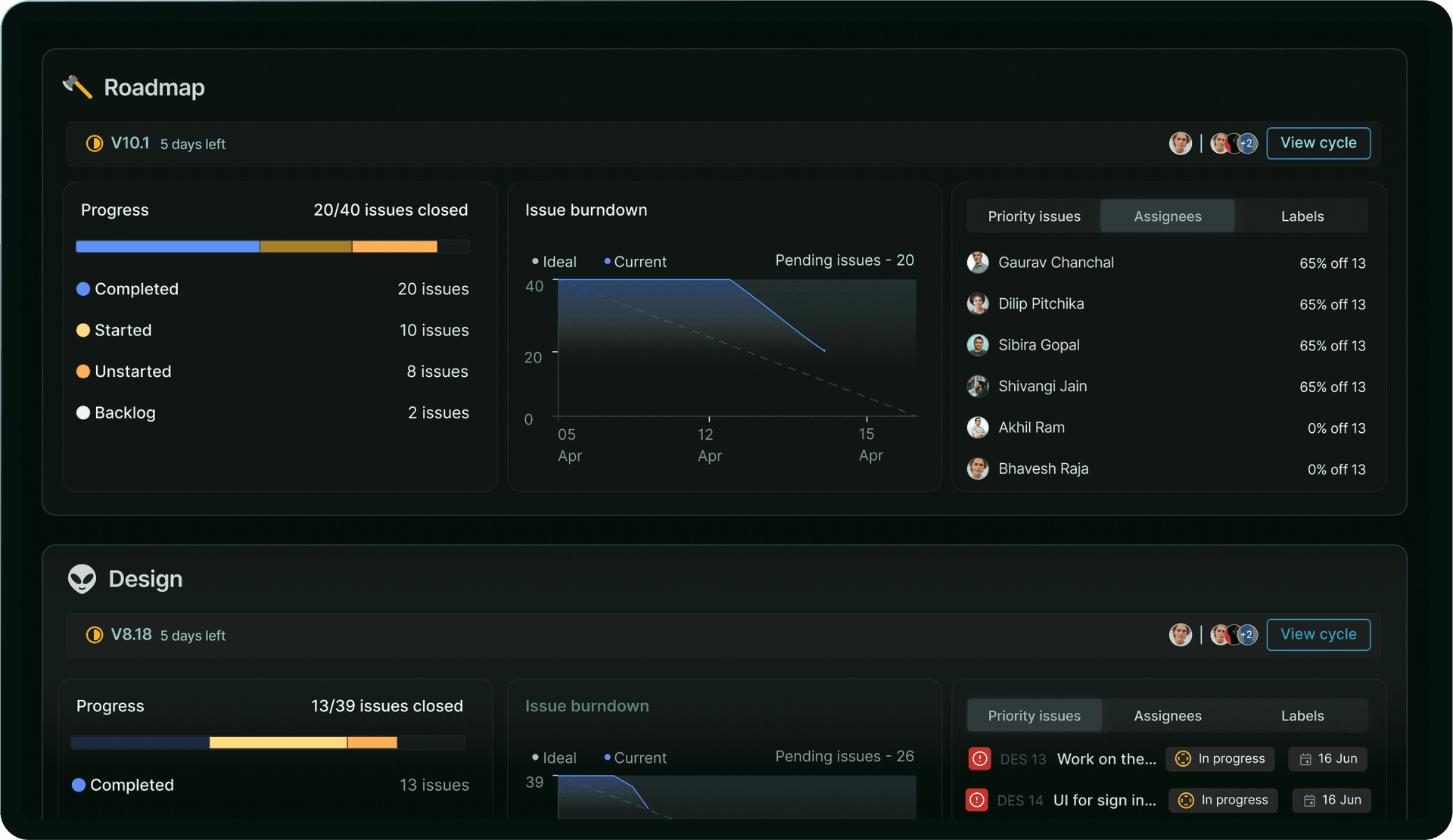Switch to Priority issues tab in Roadmap
Screen dimensions: 1453x840
pyautogui.click(x=1034, y=216)
